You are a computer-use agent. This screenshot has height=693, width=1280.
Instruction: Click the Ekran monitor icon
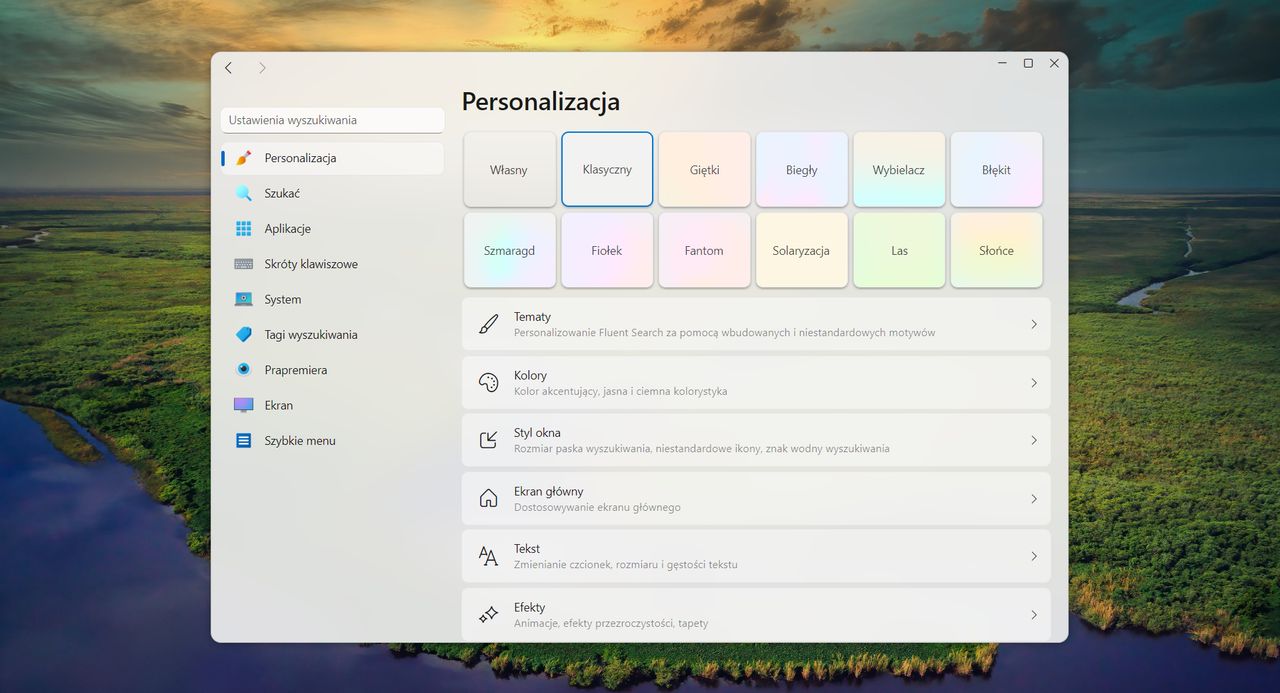coord(243,405)
